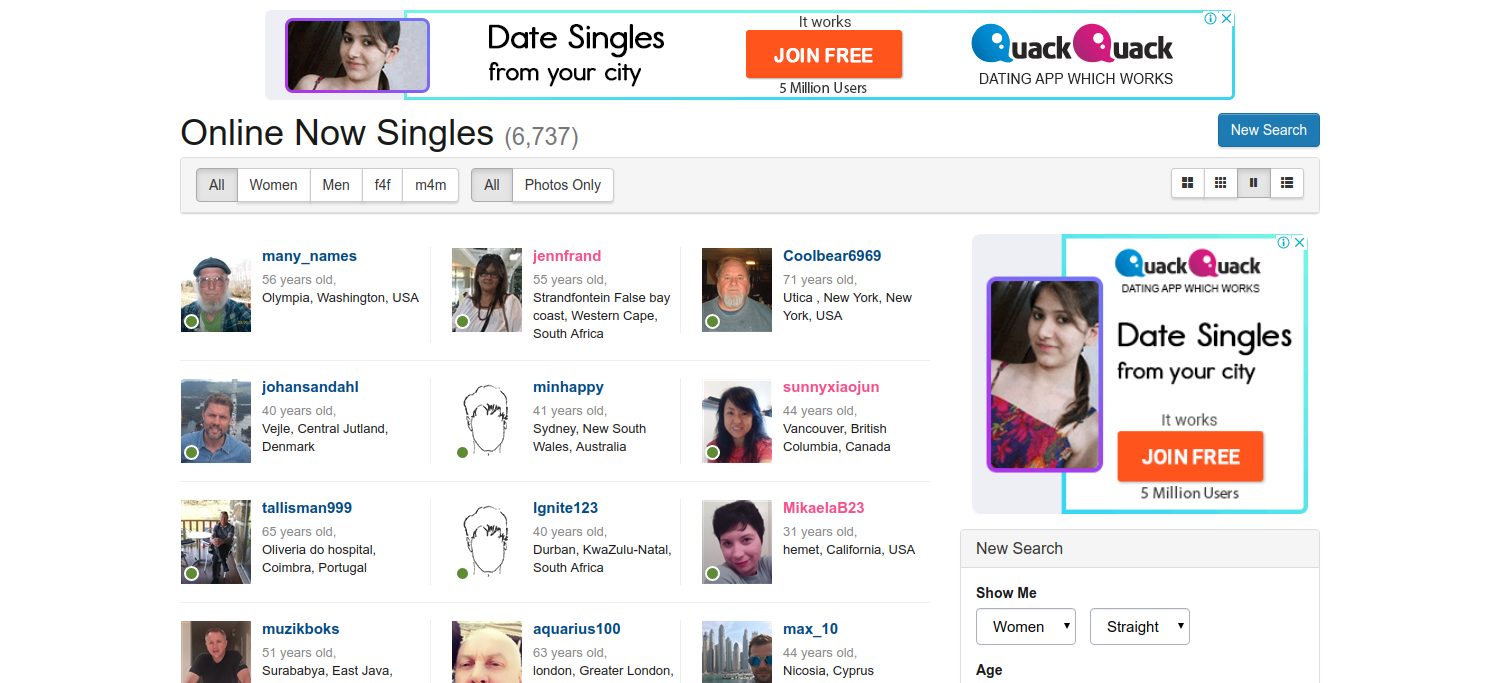Filter results to Women only
1507x683 pixels.
(273, 185)
